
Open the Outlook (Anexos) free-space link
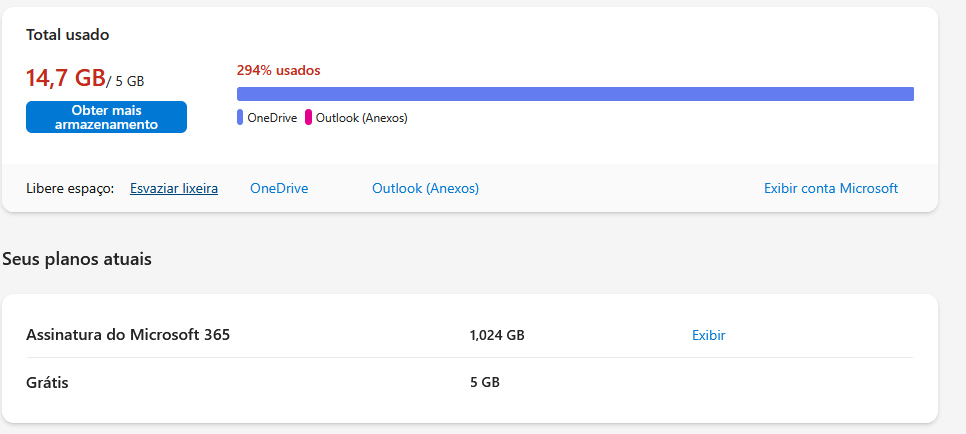point(425,189)
